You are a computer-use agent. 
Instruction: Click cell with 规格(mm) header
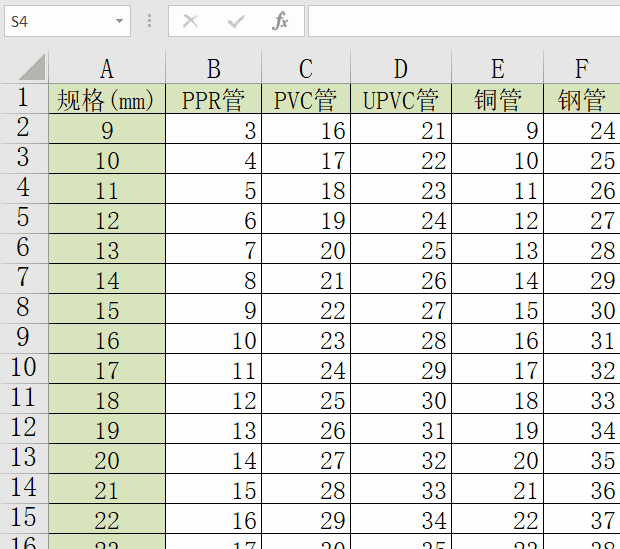pos(107,99)
